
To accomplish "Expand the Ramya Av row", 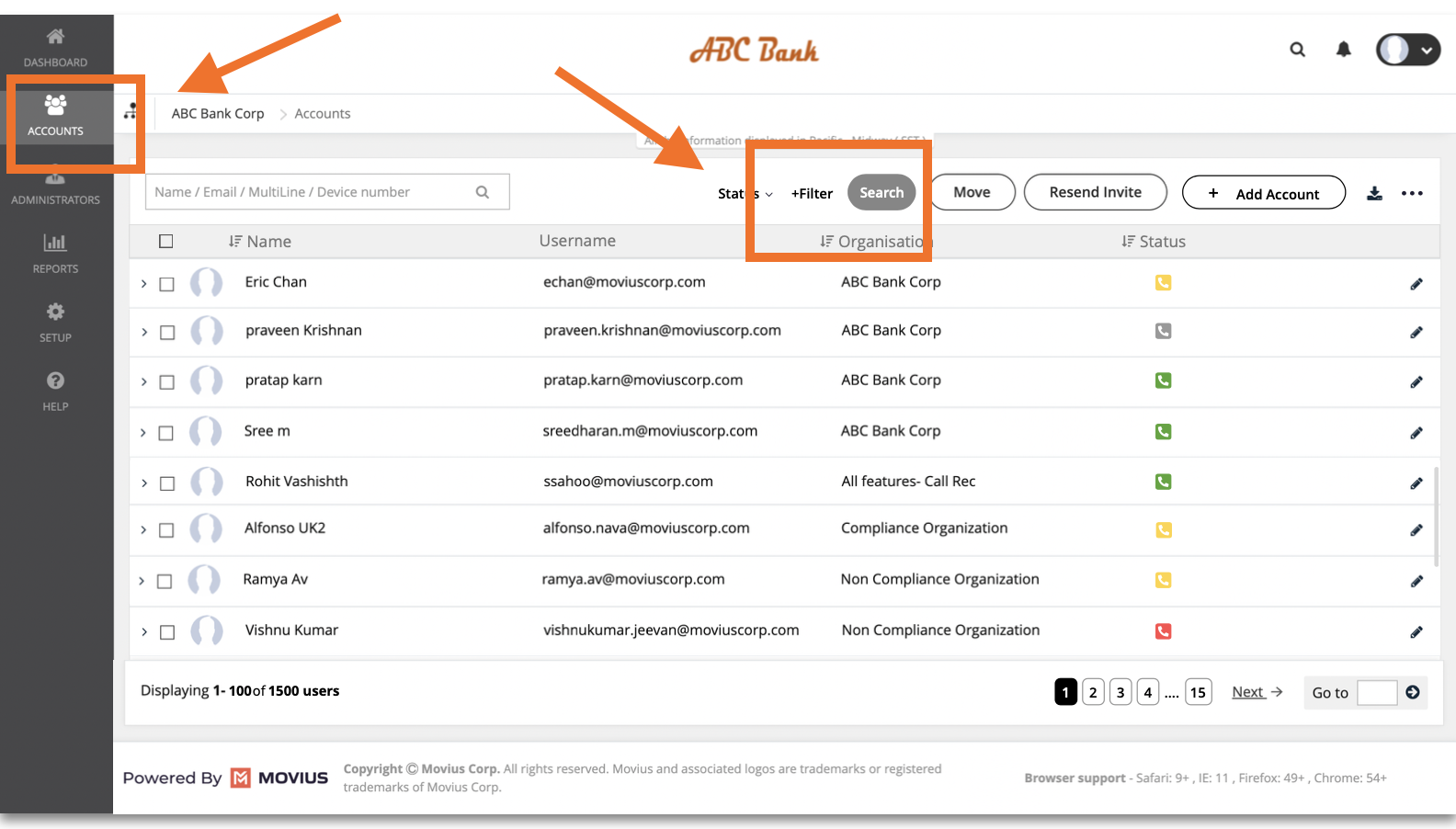I will (x=142, y=581).
